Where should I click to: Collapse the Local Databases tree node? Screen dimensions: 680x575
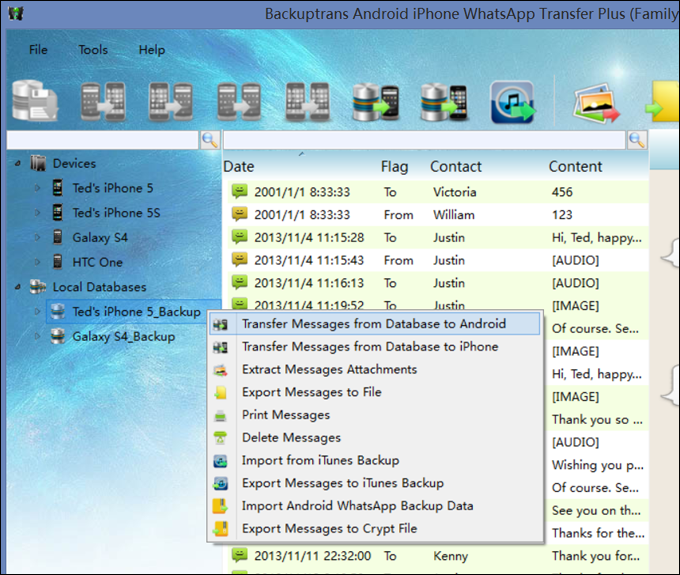18,287
